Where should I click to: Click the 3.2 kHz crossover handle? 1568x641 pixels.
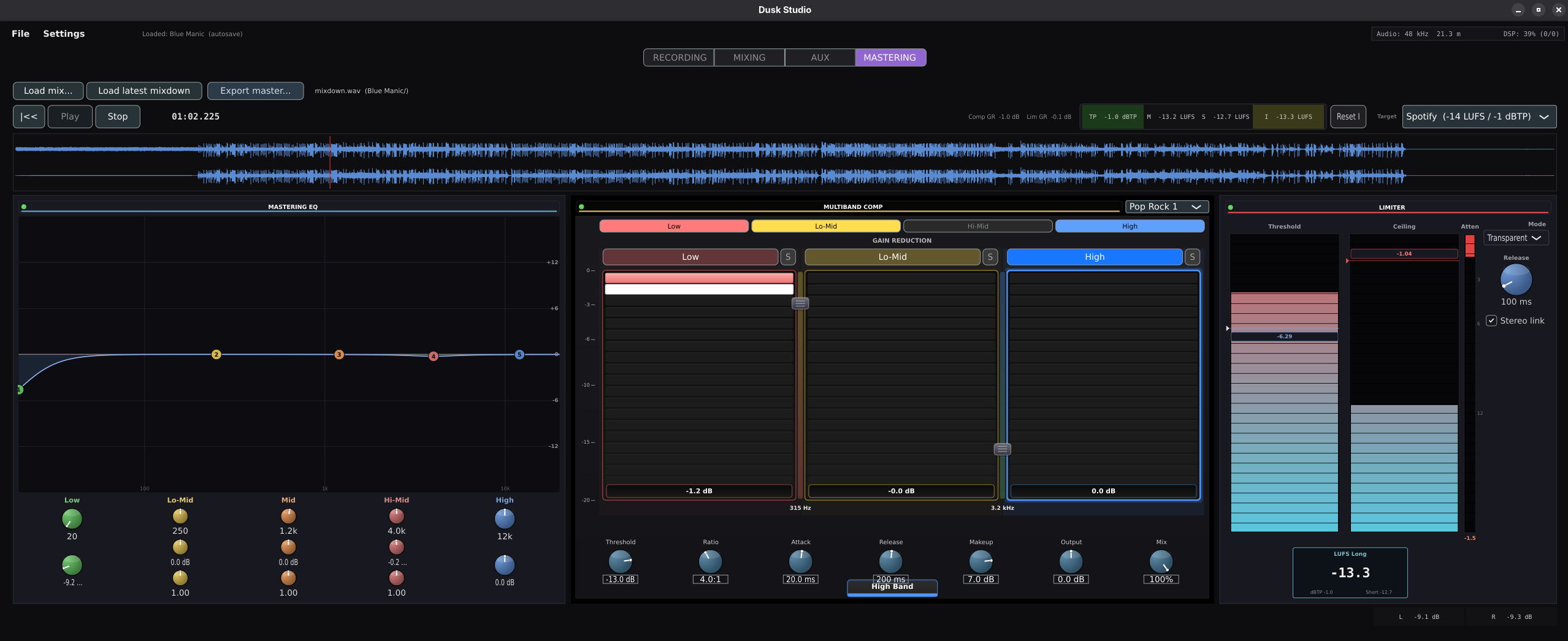[1003, 449]
